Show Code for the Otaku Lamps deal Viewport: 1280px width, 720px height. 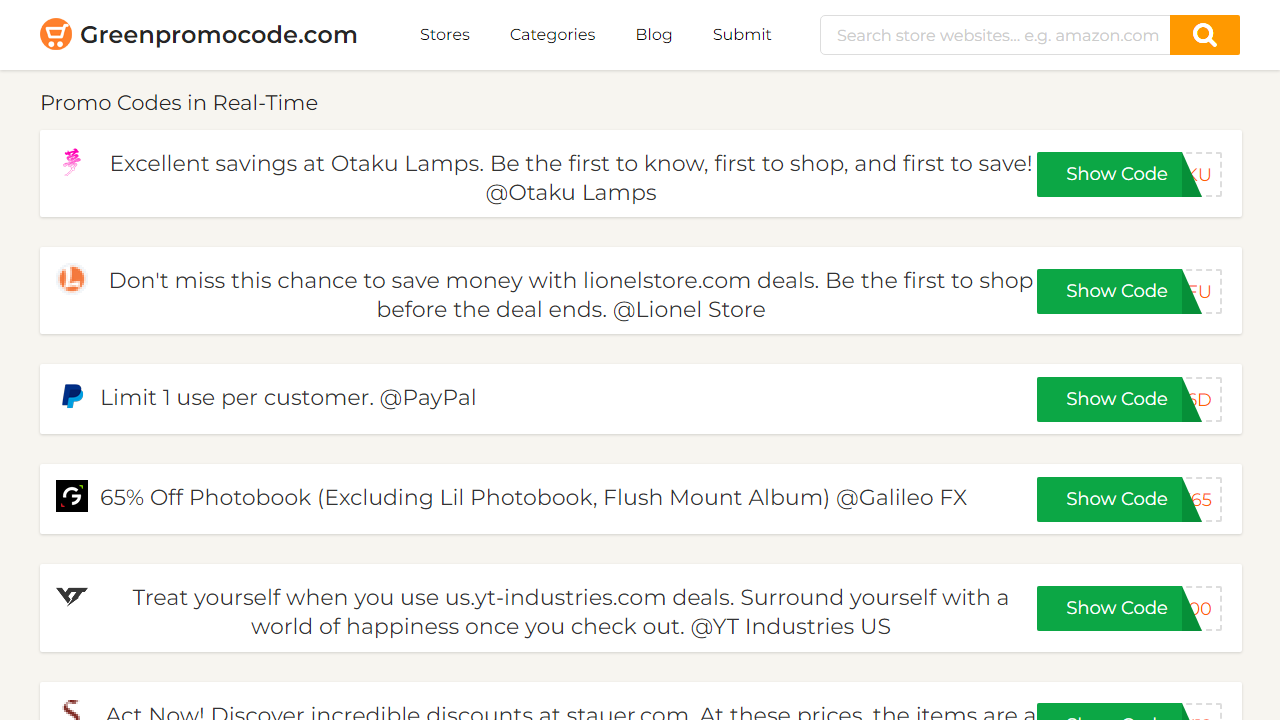pos(1116,174)
